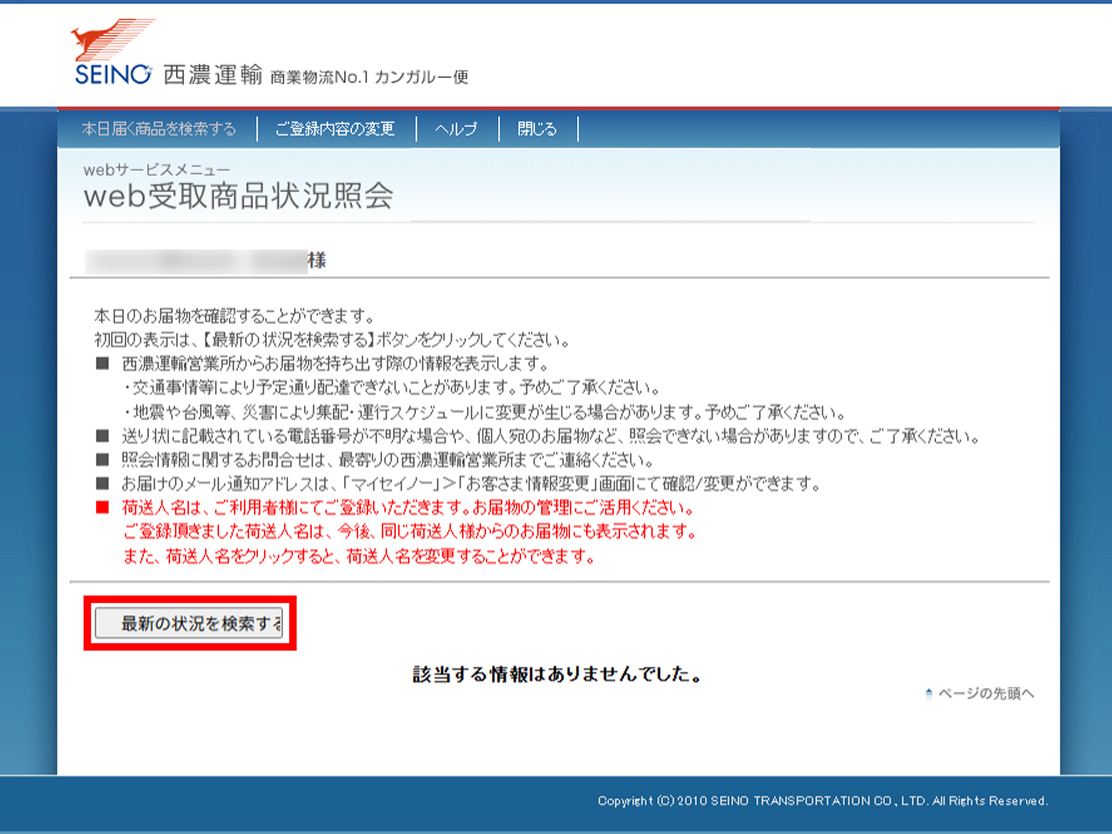1112x834 pixels.
Task: Select the 閉じる menu item
Action: pos(537,128)
